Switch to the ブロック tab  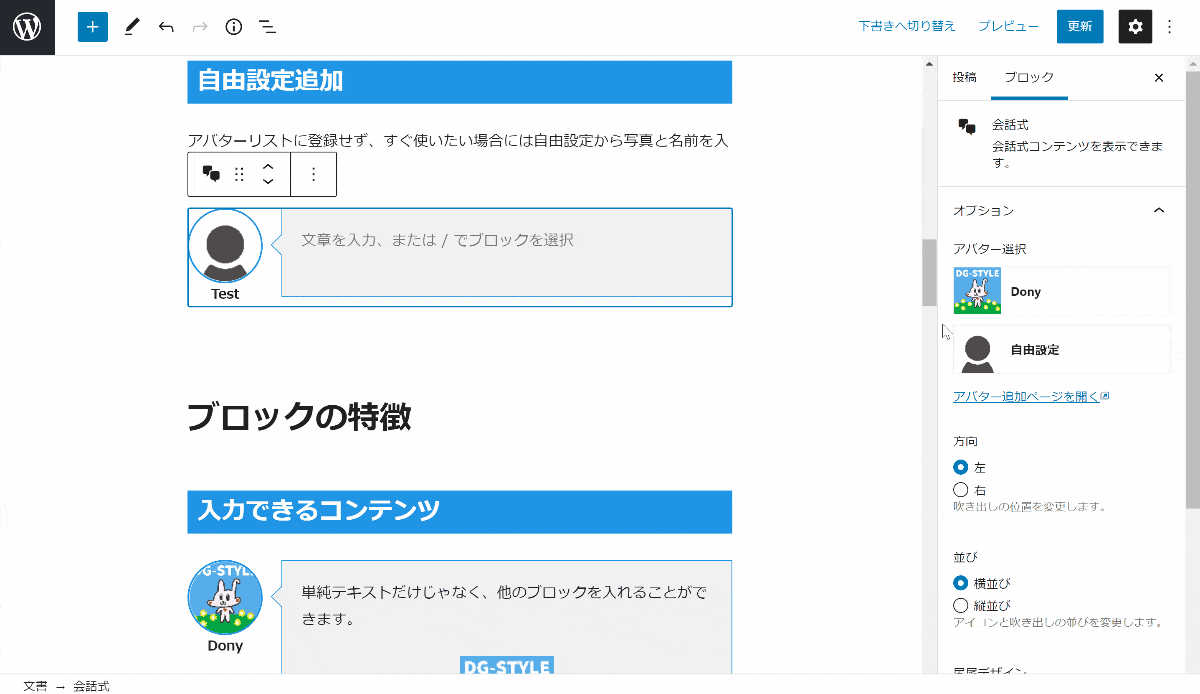coord(1029,77)
